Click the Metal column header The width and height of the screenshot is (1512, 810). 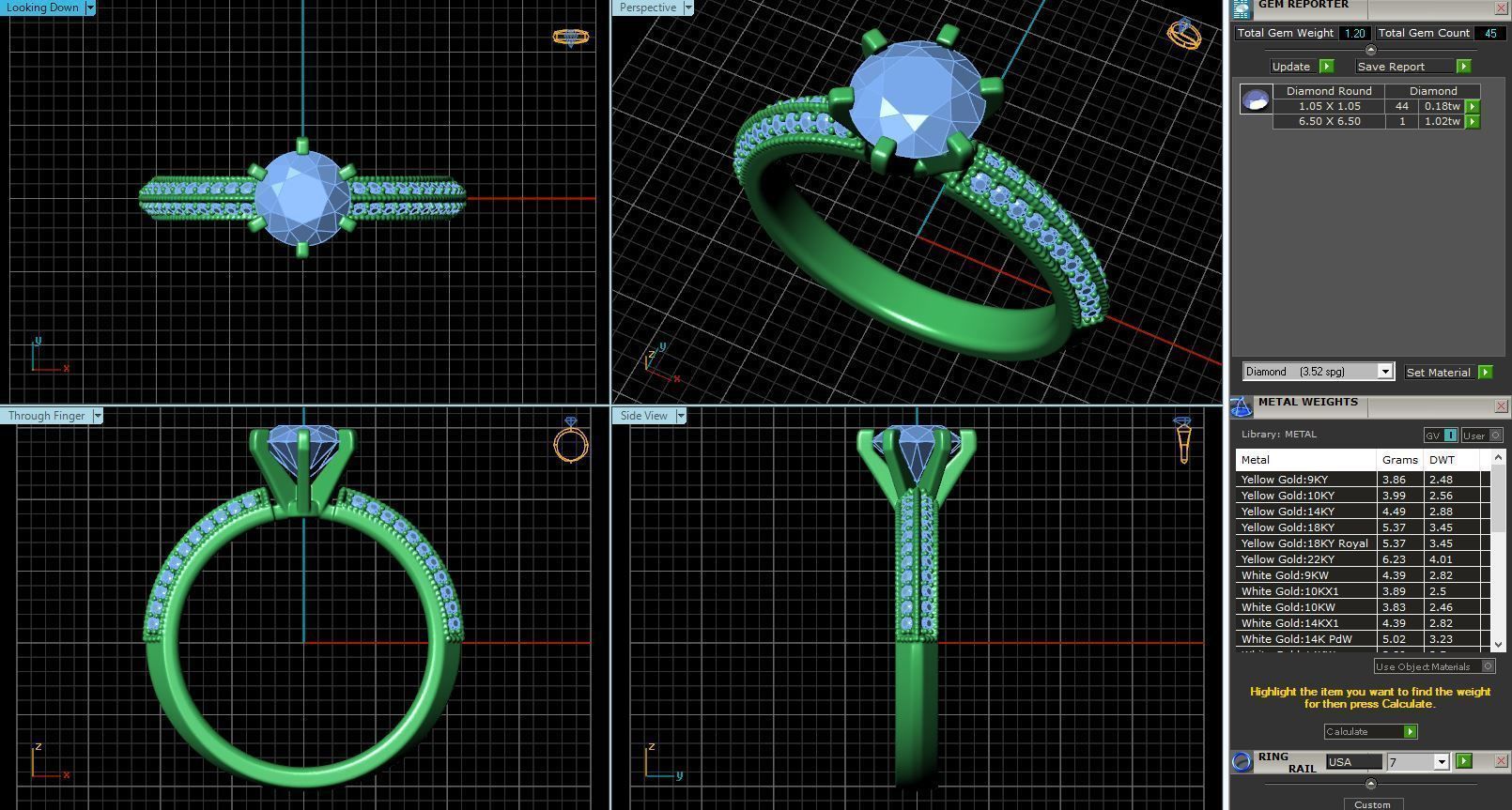(x=1305, y=460)
